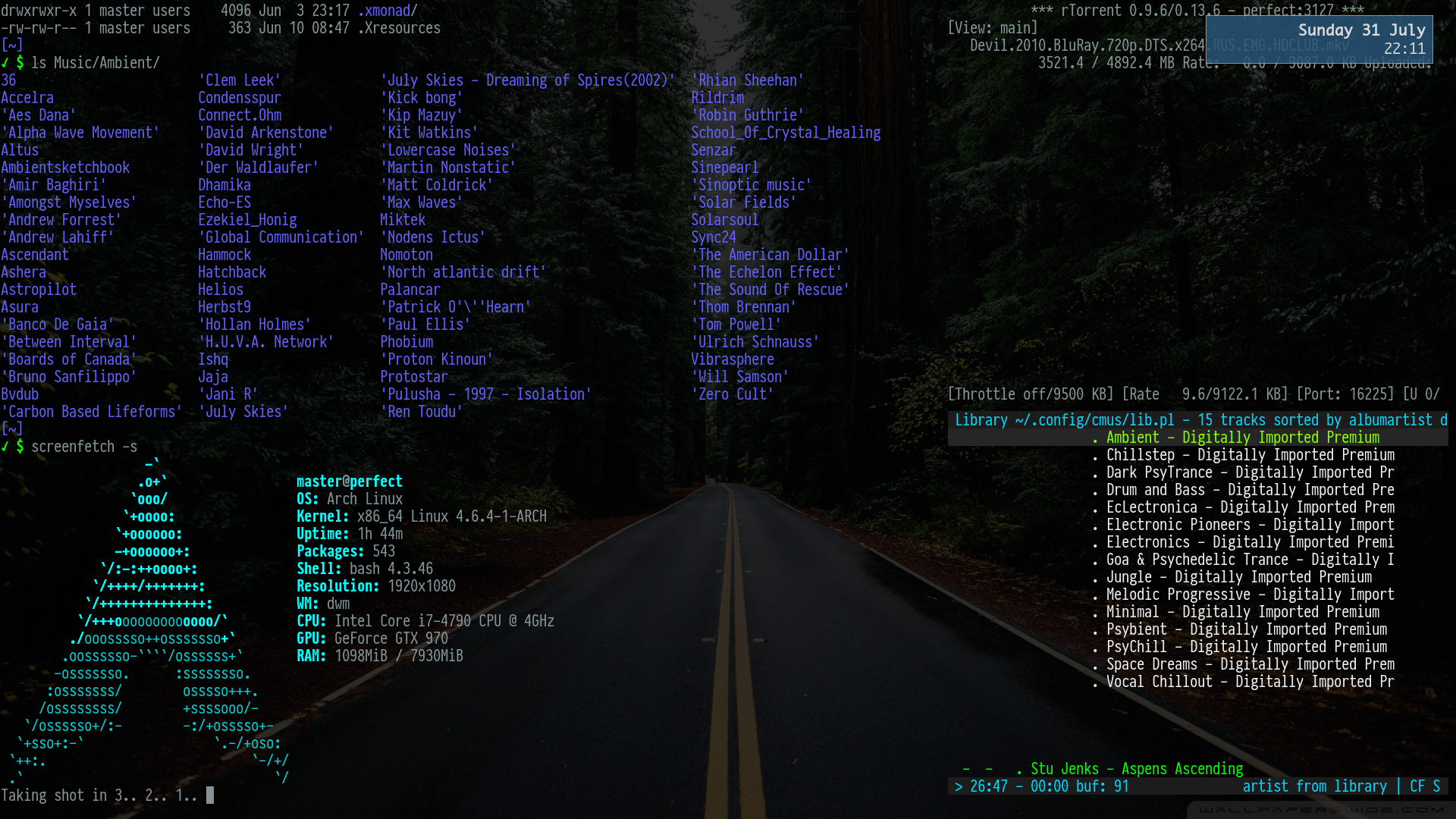Click rTorrent [View: main] label
The image size is (1456, 819).
[993, 28]
